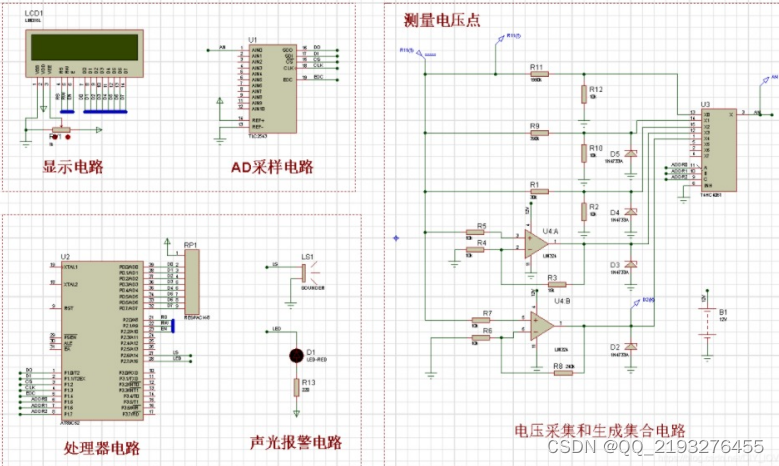Select resistor R9
This screenshot has width=779, height=466.
click(539, 133)
